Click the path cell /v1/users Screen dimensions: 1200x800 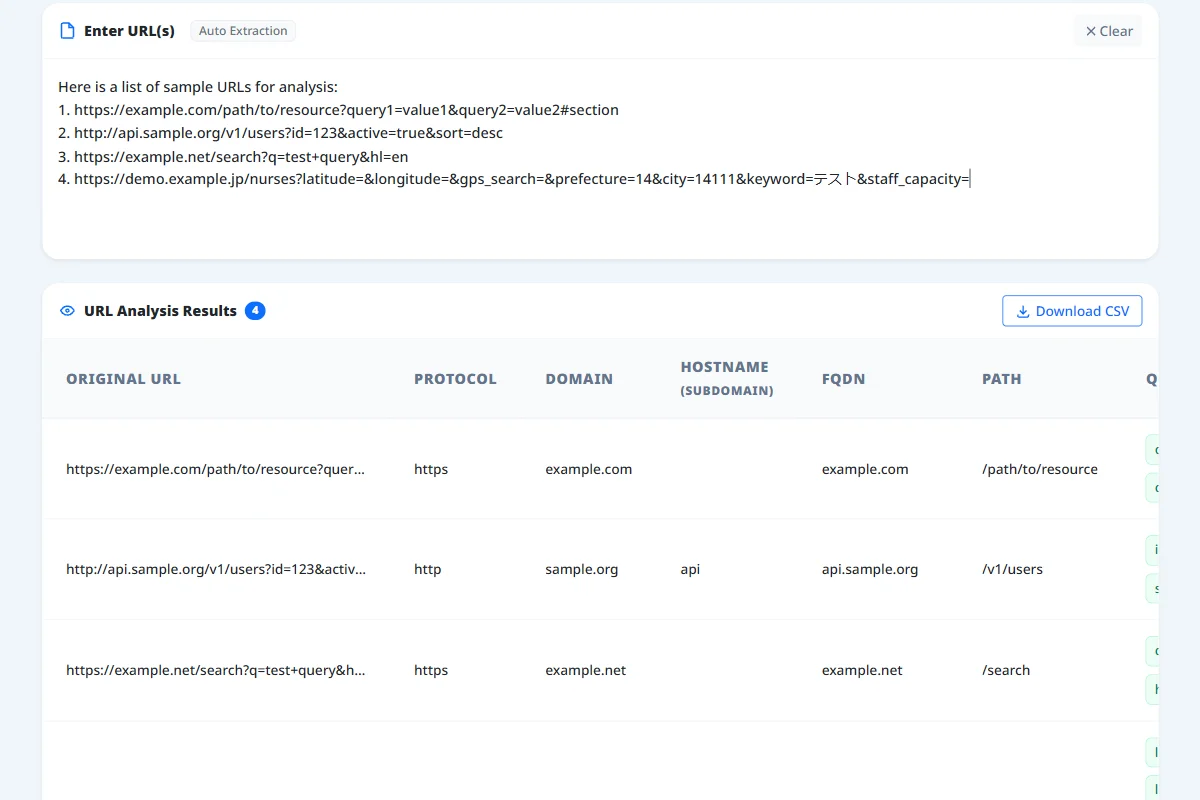pos(1012,569)
